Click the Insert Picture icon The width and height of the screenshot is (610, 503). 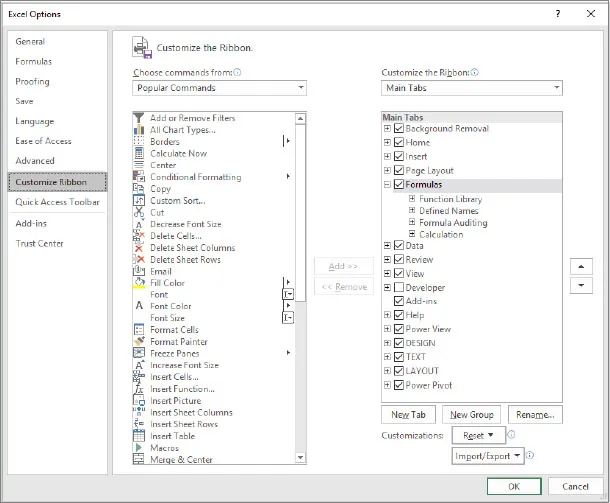139,401
